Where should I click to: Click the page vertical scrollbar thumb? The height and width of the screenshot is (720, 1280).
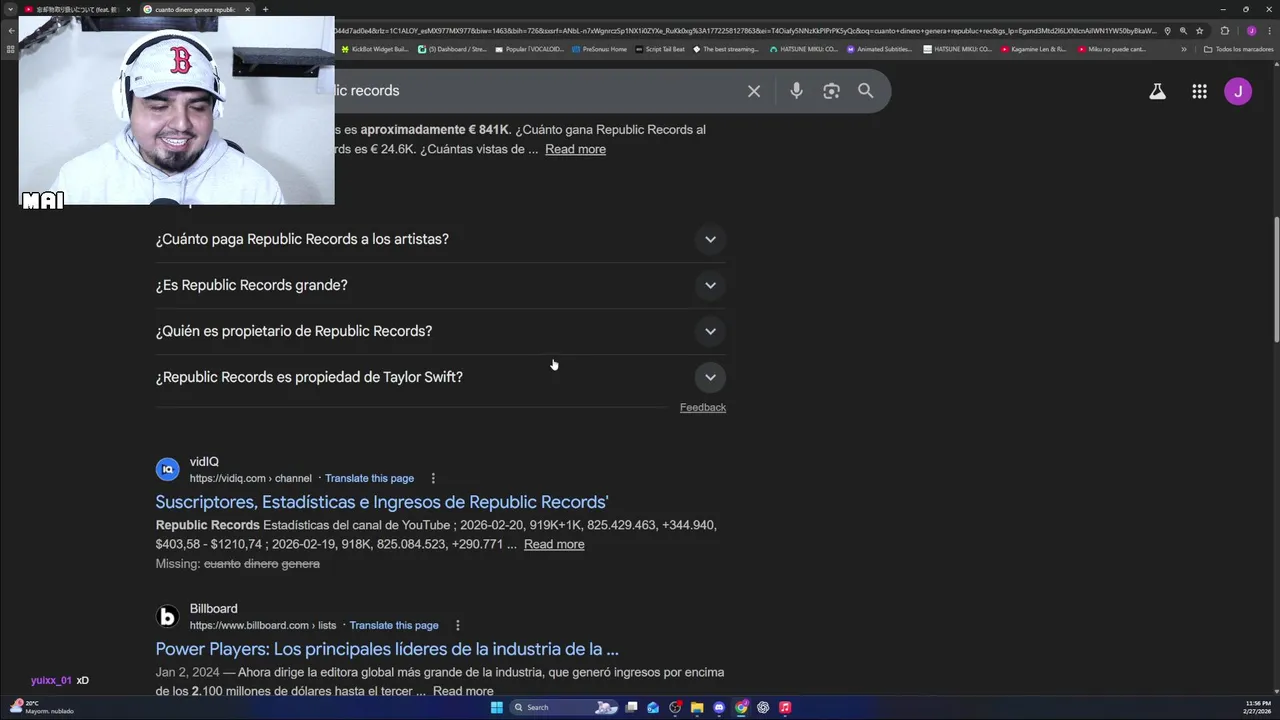tap(1275, 280)
